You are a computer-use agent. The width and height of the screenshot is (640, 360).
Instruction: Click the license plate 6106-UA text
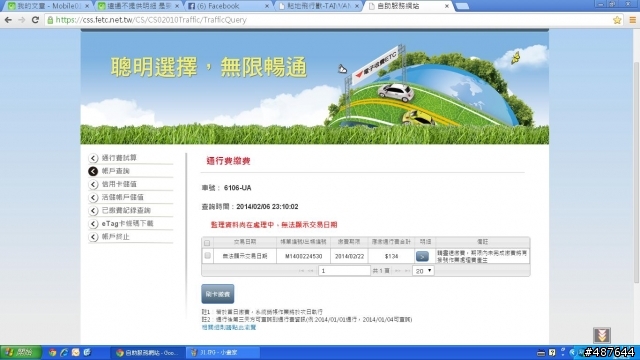(x=238, y=188)
